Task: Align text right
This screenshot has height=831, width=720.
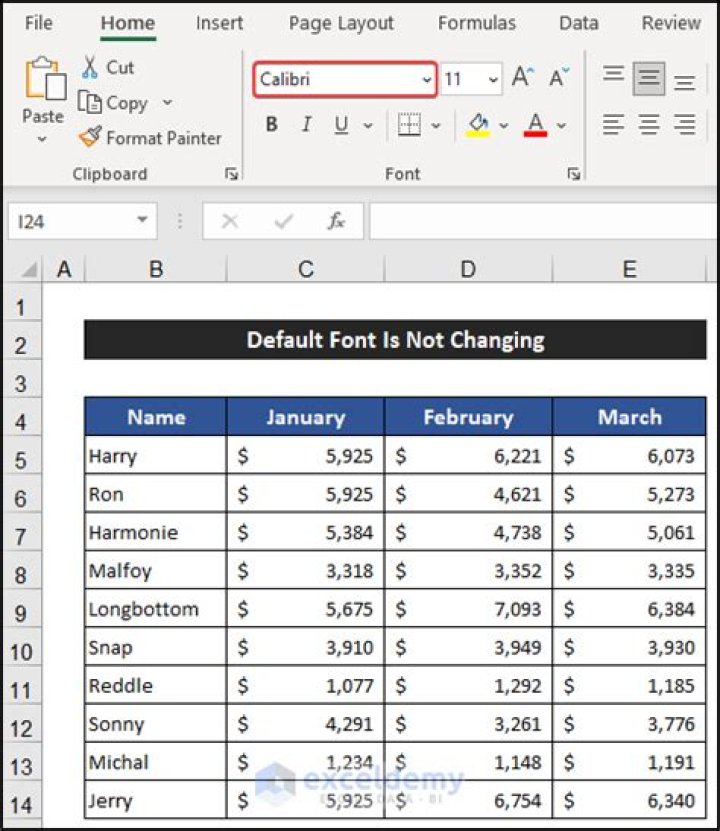Action: (685, 125)
